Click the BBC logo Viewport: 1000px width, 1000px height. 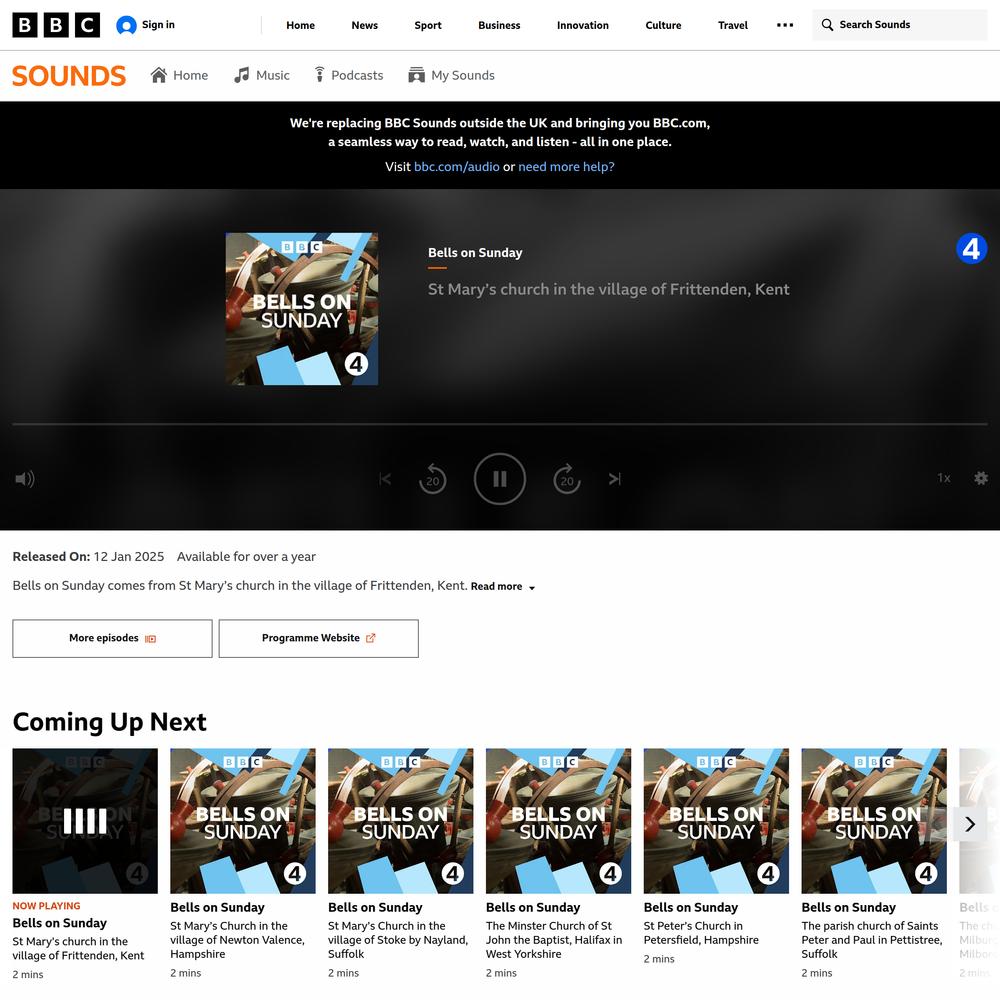[x=56, y=25]
